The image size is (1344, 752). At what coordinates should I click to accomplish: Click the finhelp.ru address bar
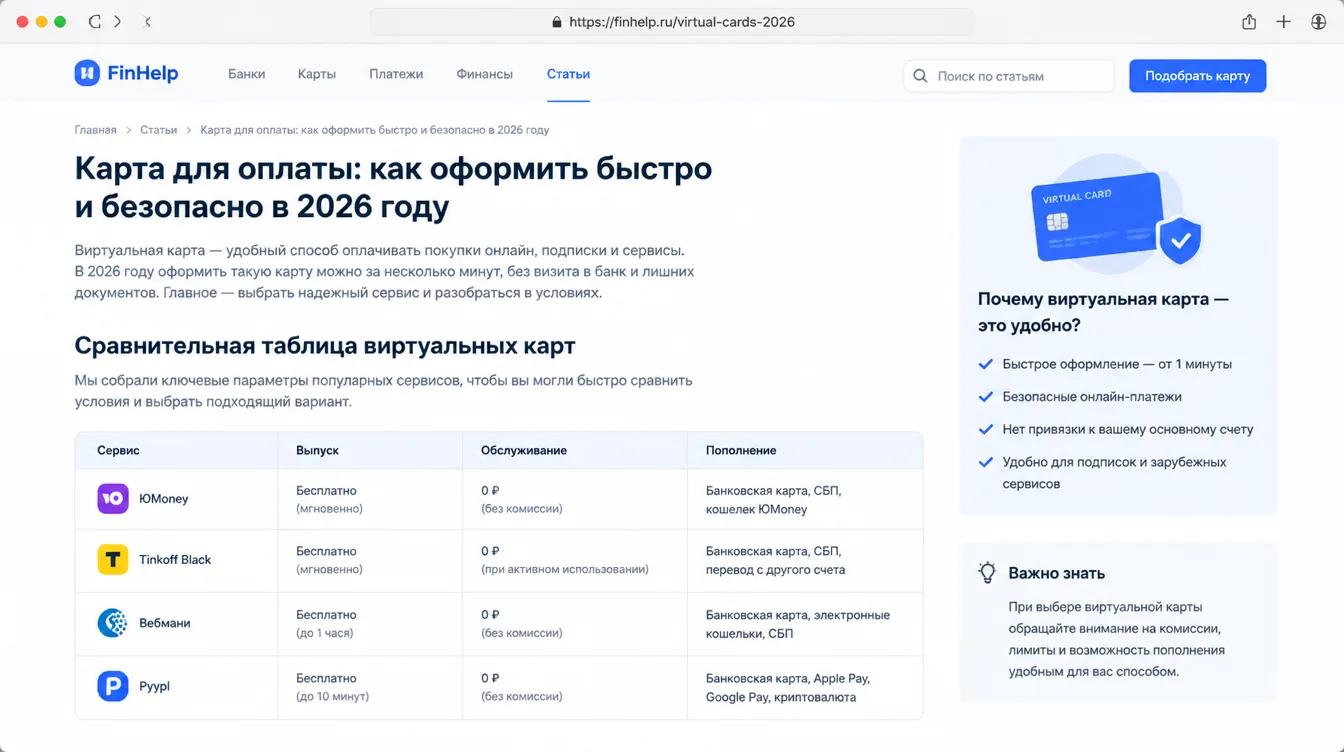pyautogui.click(x=672, y=22)
